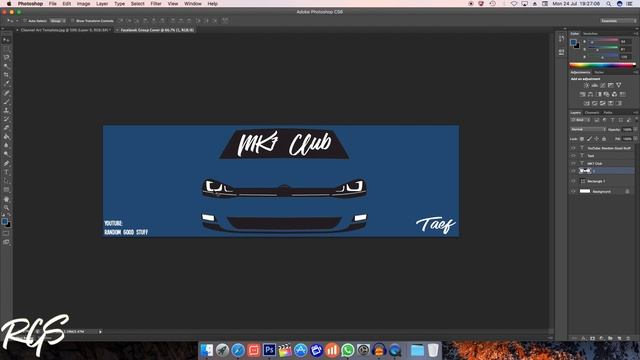This screenshot has height=360, width=640.
Task: Select the Rectangle shape tool
Action: [x=6, y=190]
